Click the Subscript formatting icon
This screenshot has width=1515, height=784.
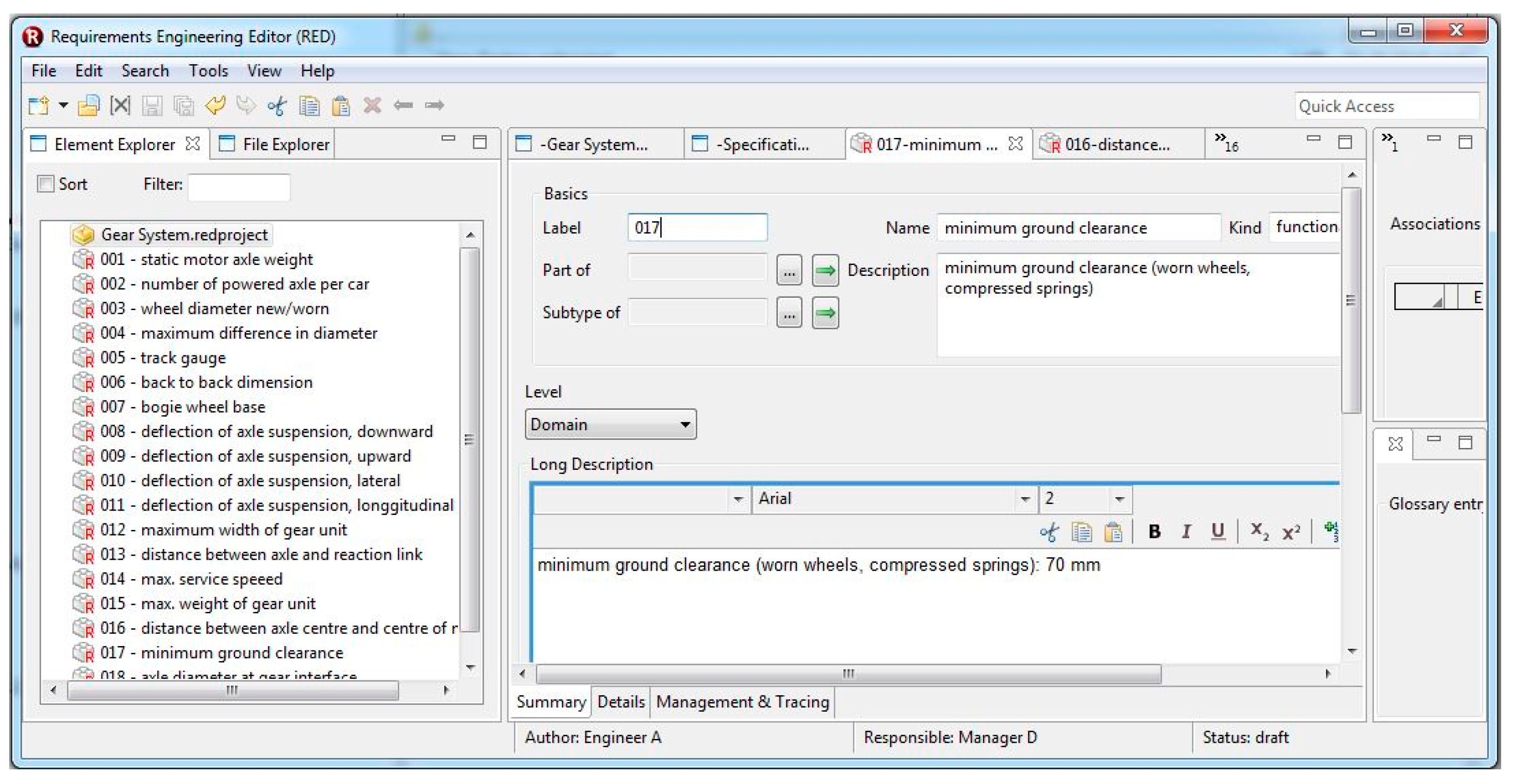click(1259, 532)
